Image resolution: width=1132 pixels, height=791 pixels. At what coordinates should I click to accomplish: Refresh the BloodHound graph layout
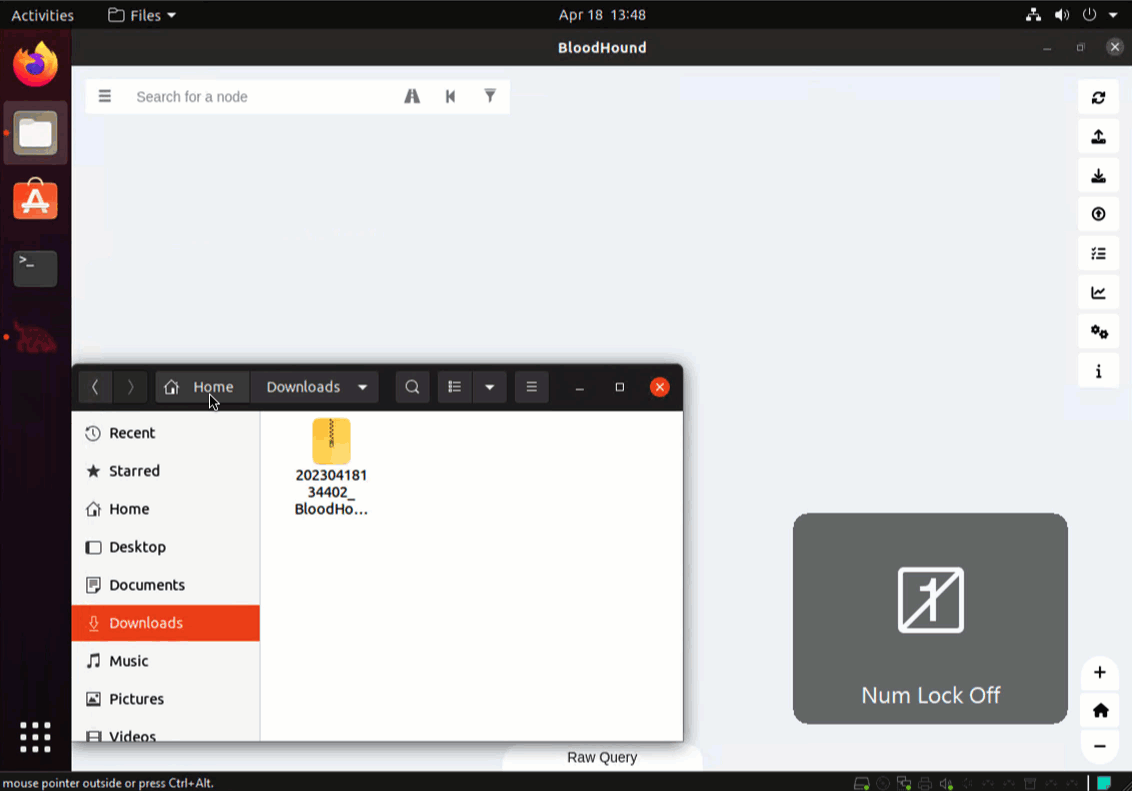(x=1099, y=97)
